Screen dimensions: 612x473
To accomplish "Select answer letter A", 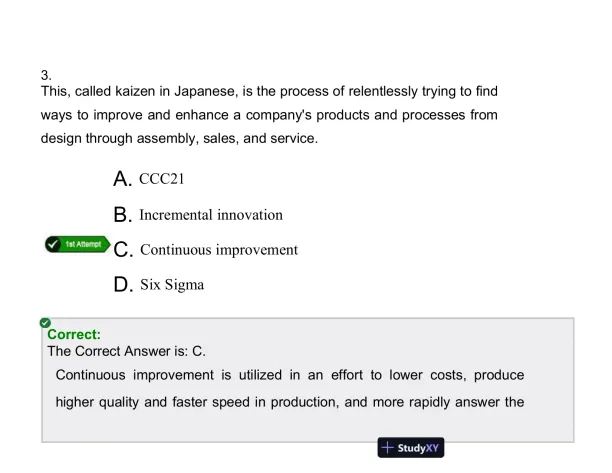I will (123, 180).
